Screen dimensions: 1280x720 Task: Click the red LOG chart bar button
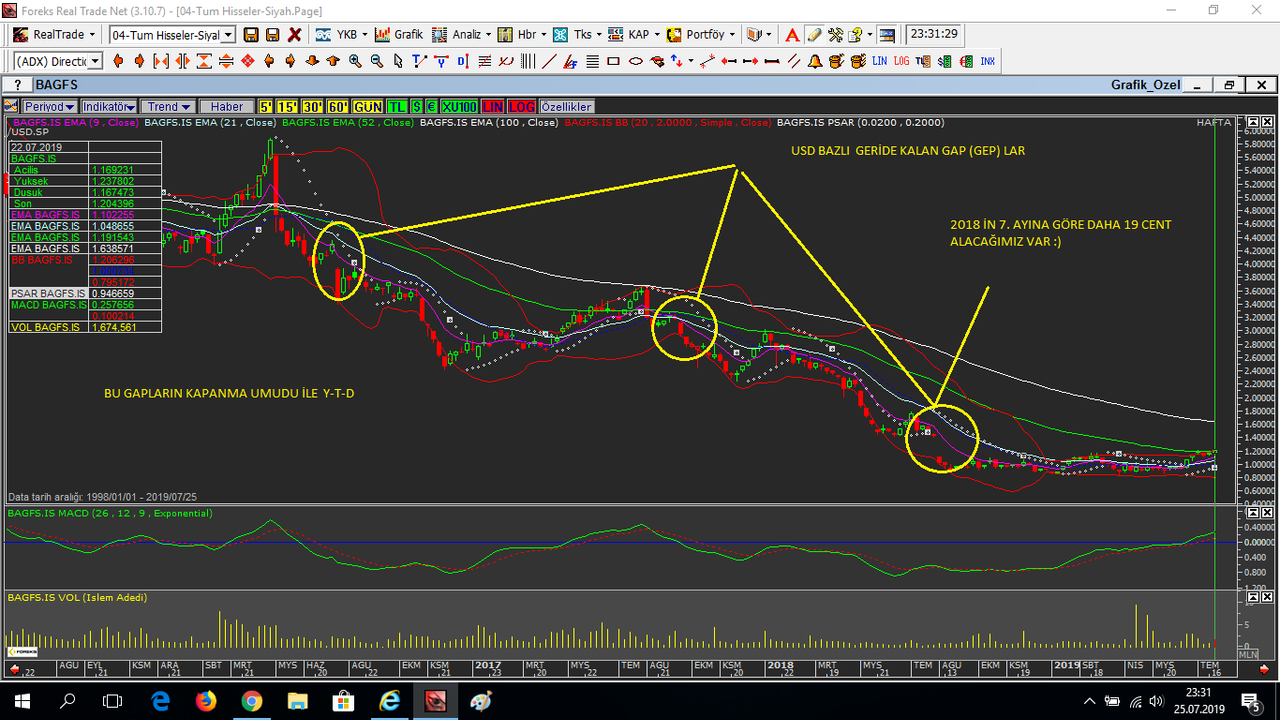click(x=522, y=106)
